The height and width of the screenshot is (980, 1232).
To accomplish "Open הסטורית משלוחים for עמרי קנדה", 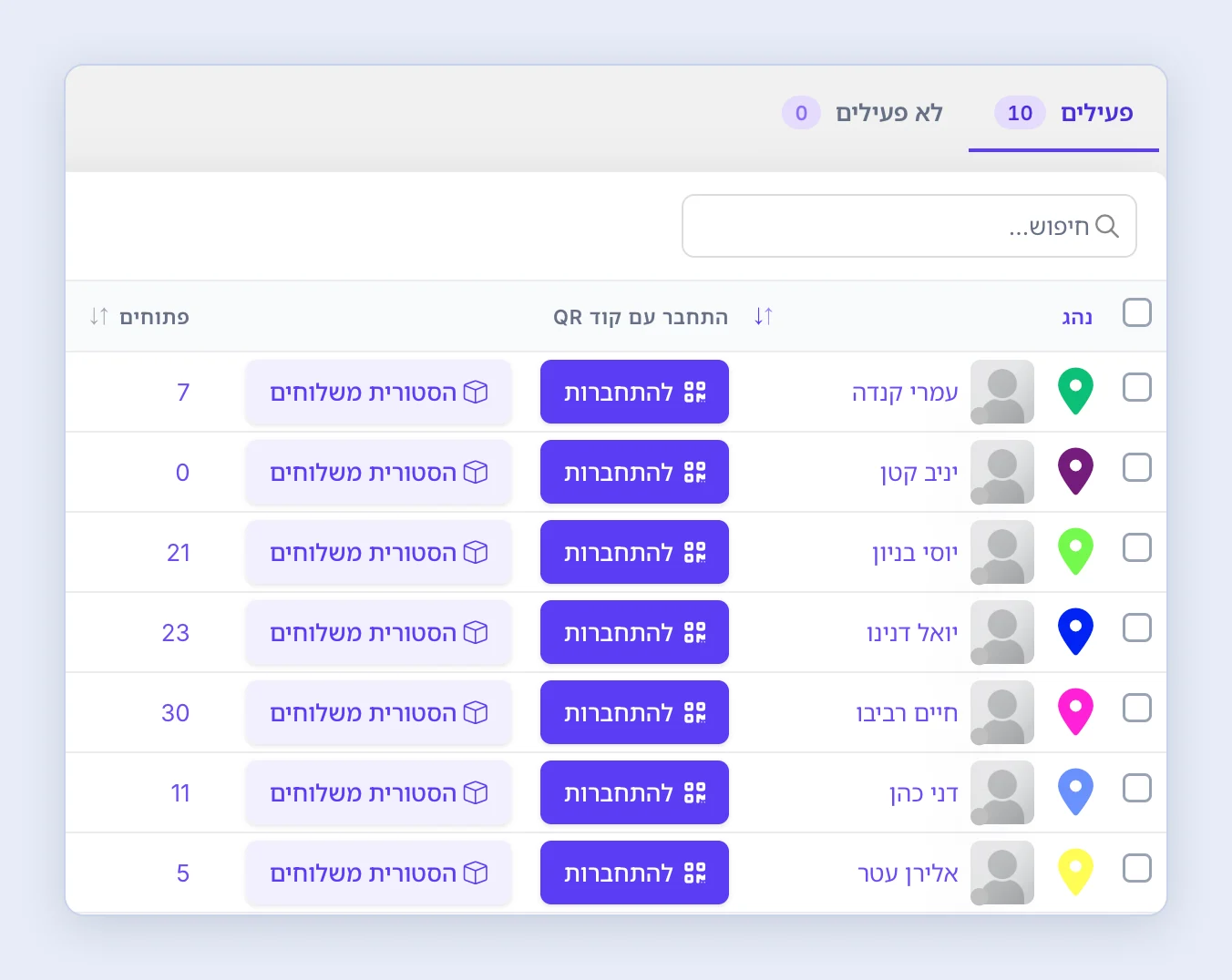I will [379, 392].
